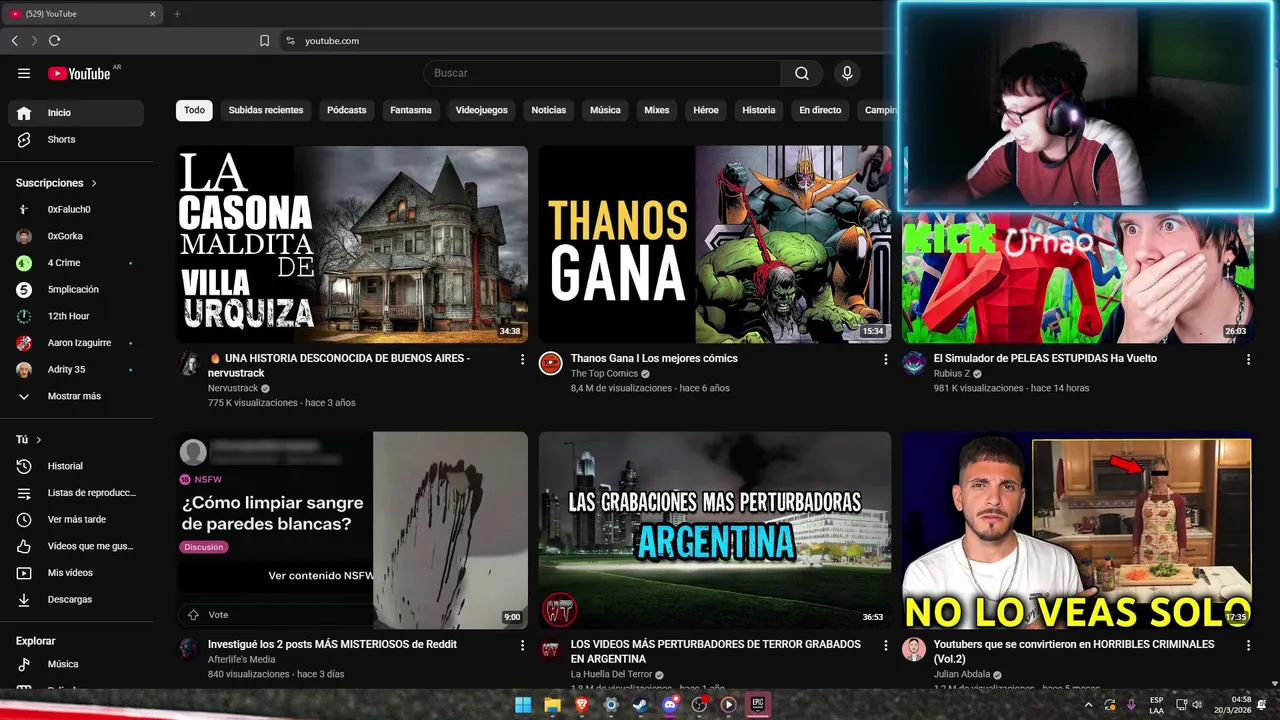Open Historial in the sidebar
This screenshot has width=1280, height=720.
[76, 466]
